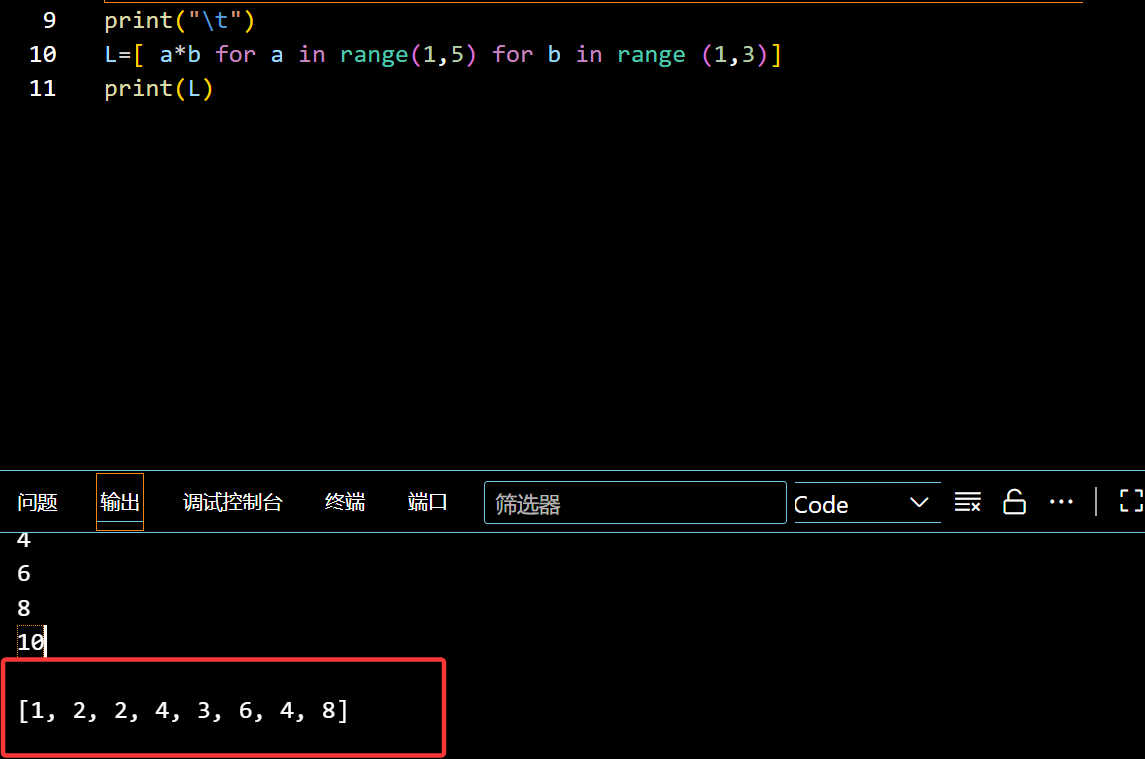Show the 终端 tab
This screenshot has height=759, width=1145.
[x=345, y=502]
